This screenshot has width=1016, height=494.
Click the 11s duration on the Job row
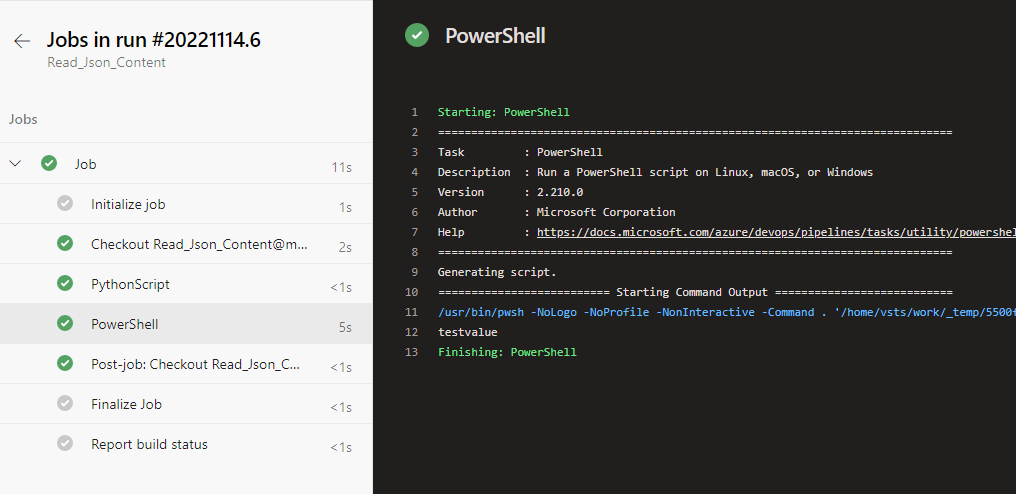pyautogui.click(x=341, y=168)
